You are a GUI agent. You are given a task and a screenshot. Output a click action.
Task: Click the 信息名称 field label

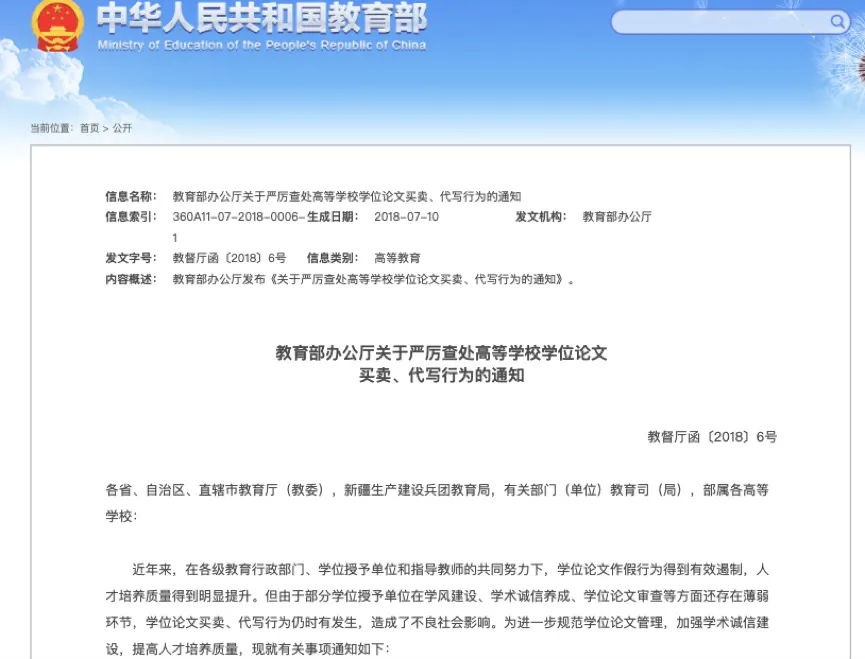(131, 196)
